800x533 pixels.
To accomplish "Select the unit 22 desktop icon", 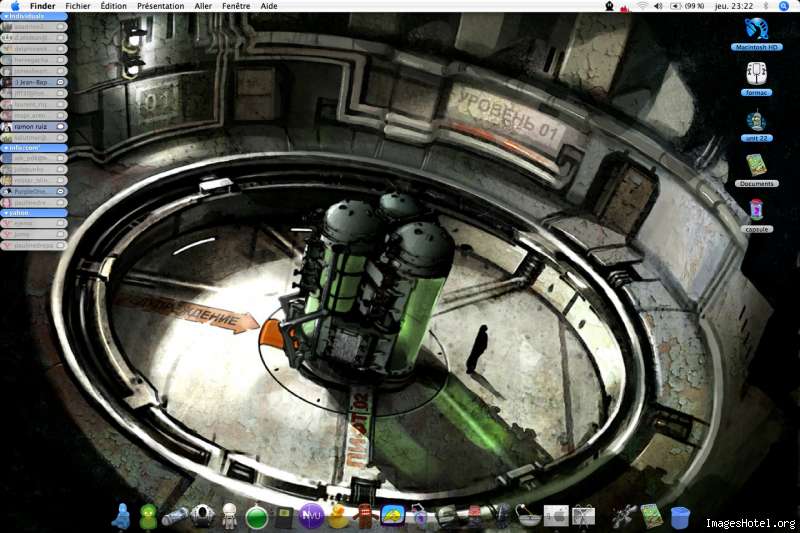I will point(756,124).
